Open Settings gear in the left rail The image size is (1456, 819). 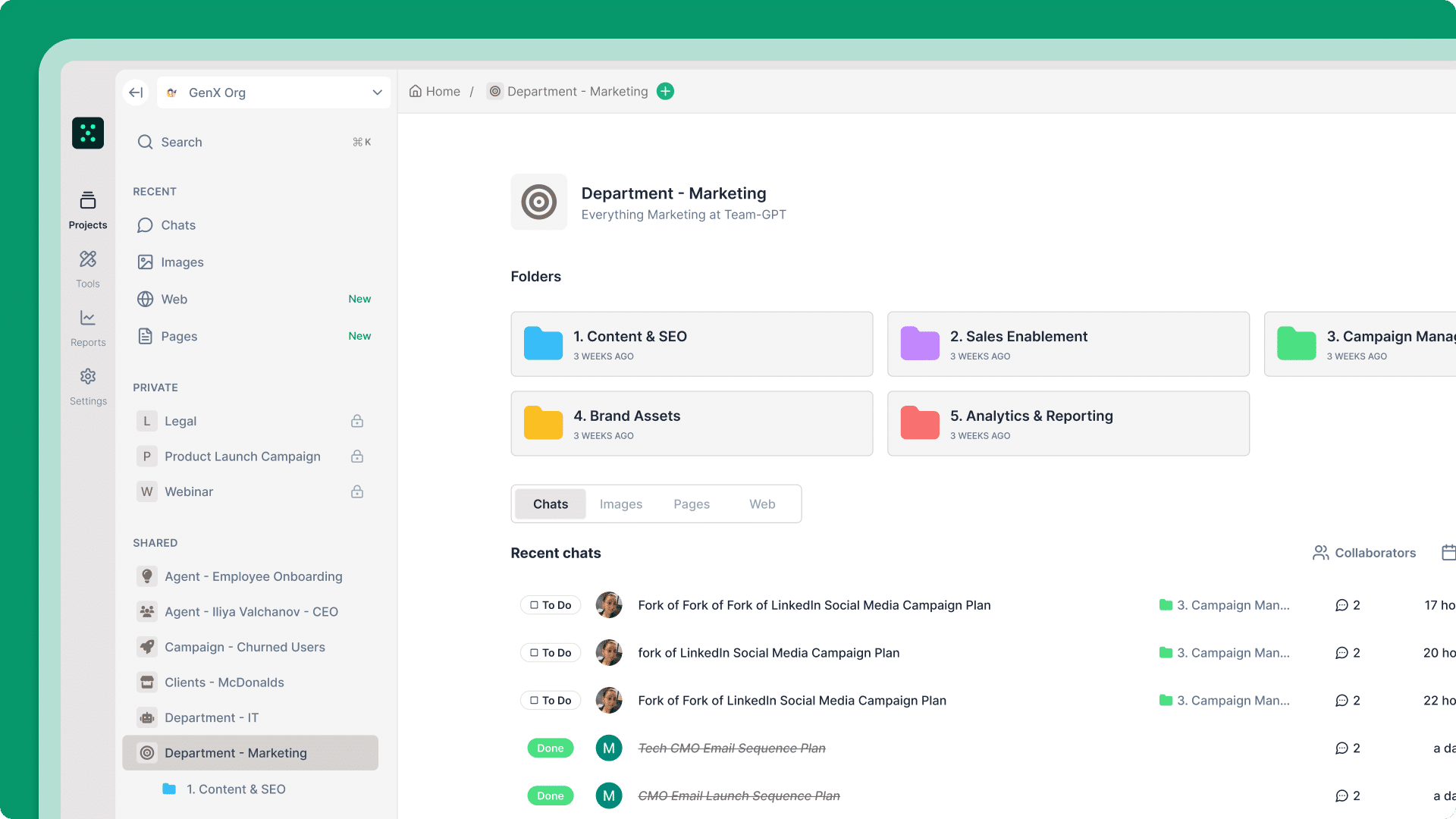[x=88, y=387]
